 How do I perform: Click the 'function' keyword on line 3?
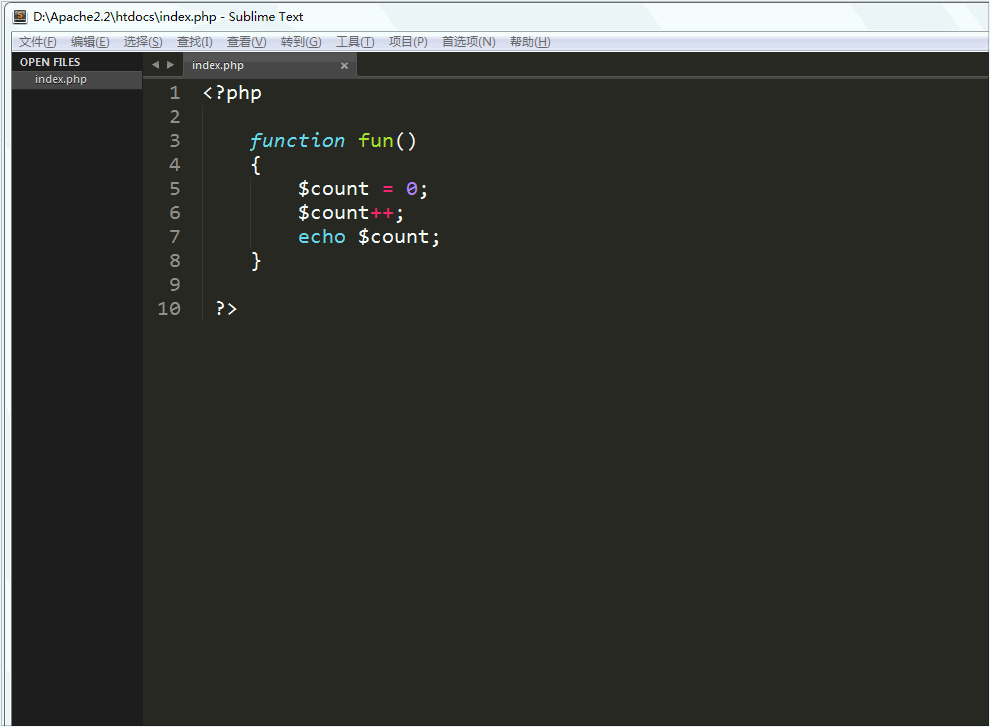(297, 140)
